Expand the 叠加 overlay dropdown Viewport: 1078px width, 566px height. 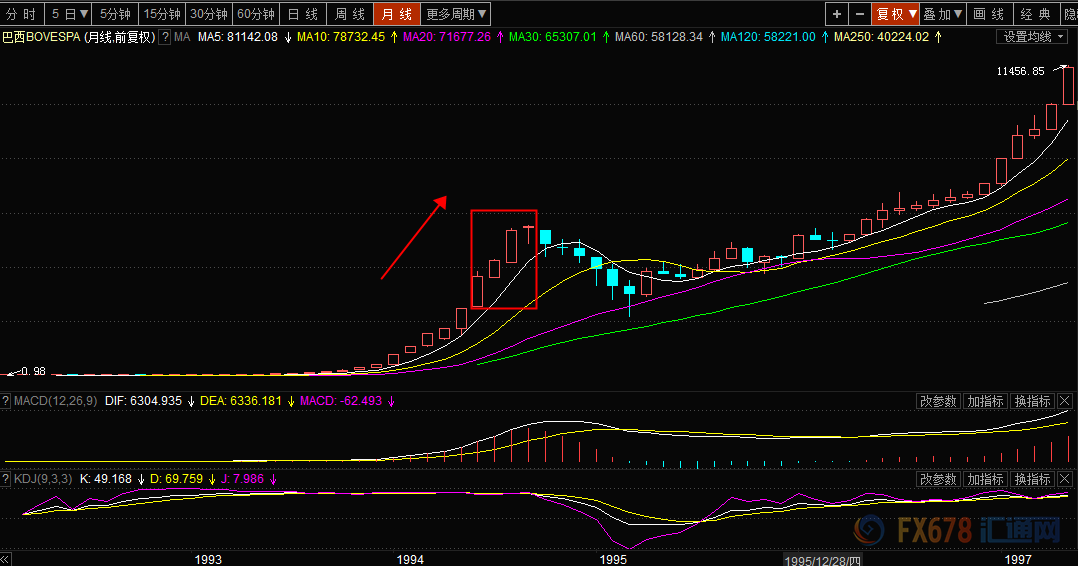943,14
